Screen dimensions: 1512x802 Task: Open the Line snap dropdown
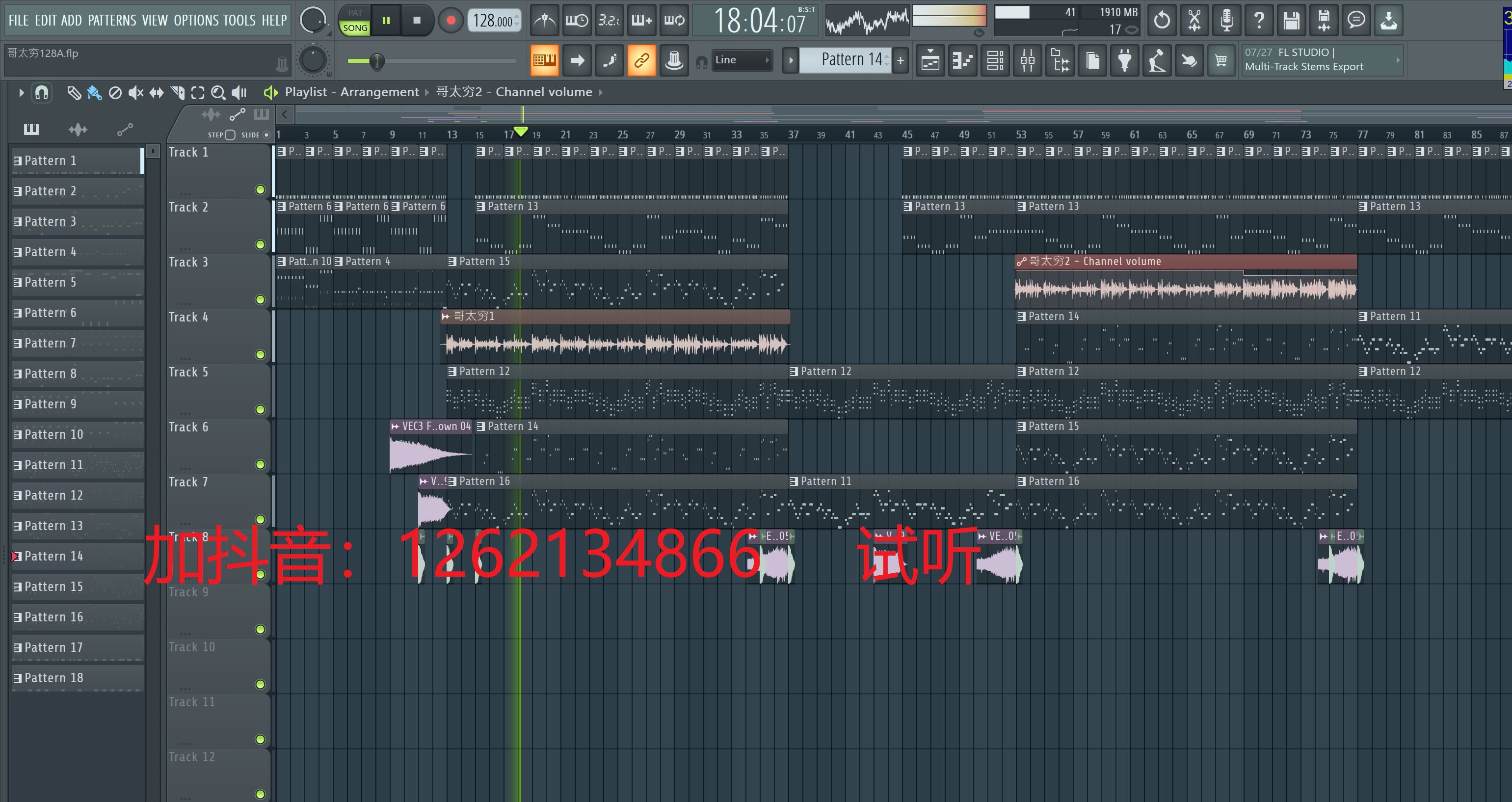point(742,60)
